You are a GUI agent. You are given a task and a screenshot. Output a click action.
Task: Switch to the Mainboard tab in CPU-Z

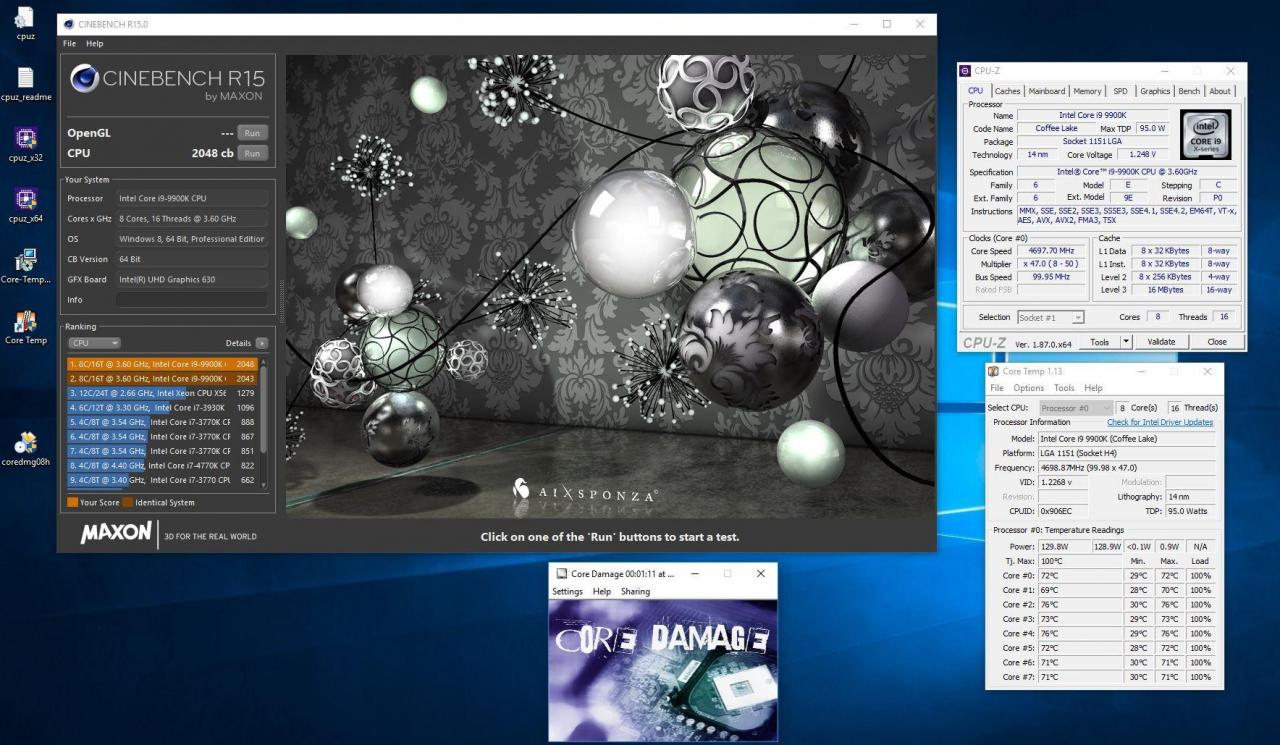coord(1047,91)
